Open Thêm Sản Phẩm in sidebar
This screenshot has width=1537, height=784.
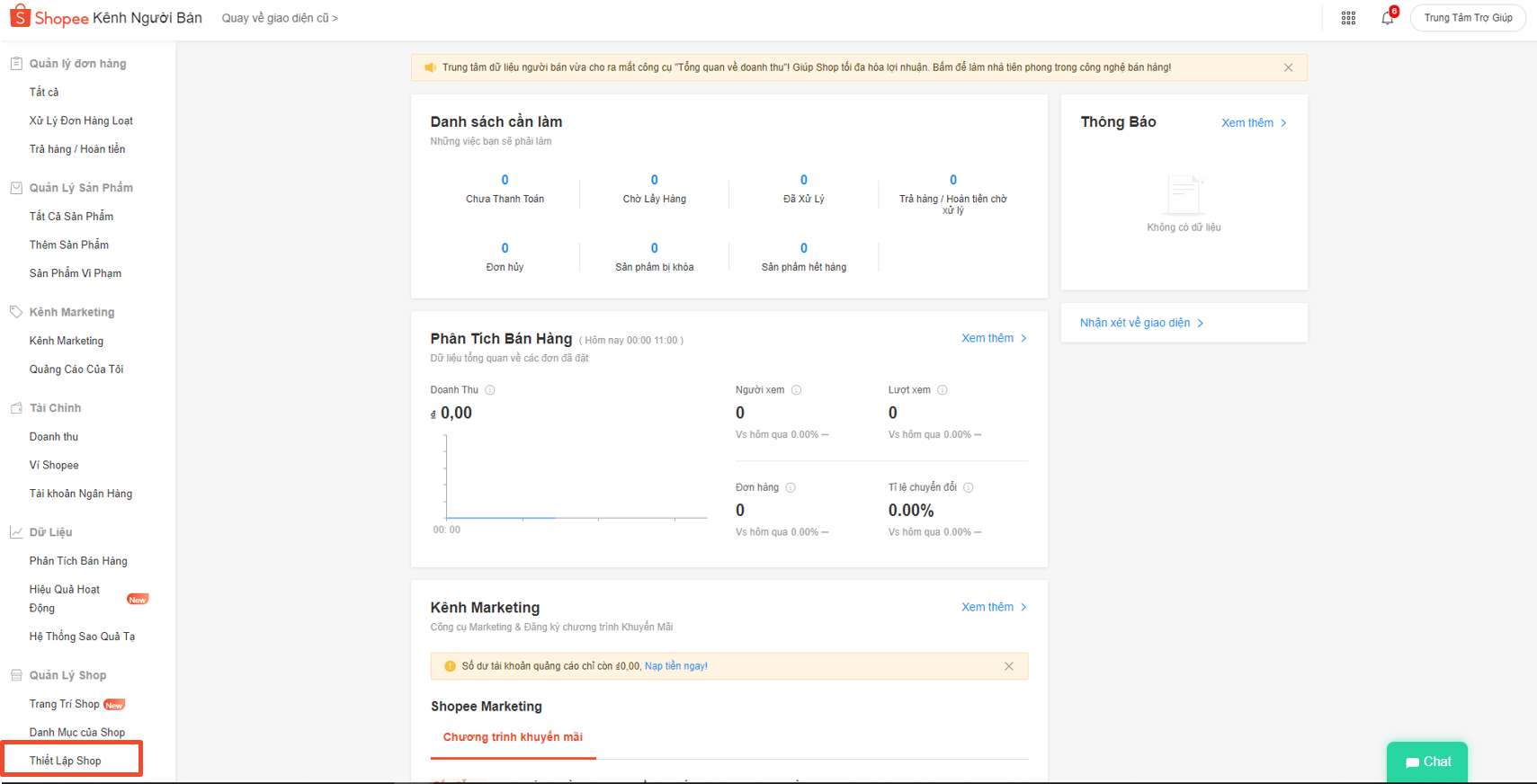(x=69, y=245)
